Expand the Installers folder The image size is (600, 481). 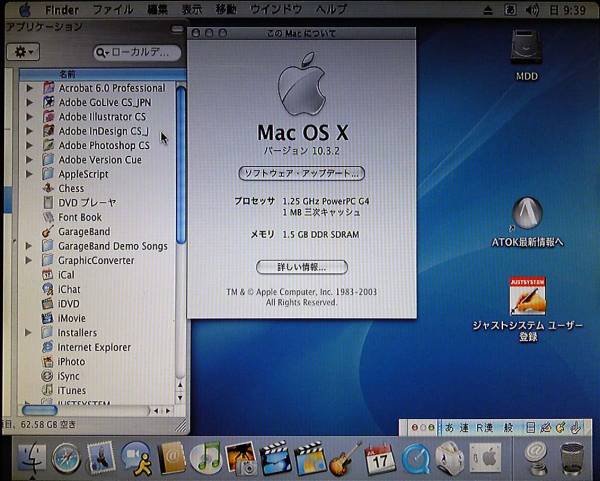[x=28, y=332]
